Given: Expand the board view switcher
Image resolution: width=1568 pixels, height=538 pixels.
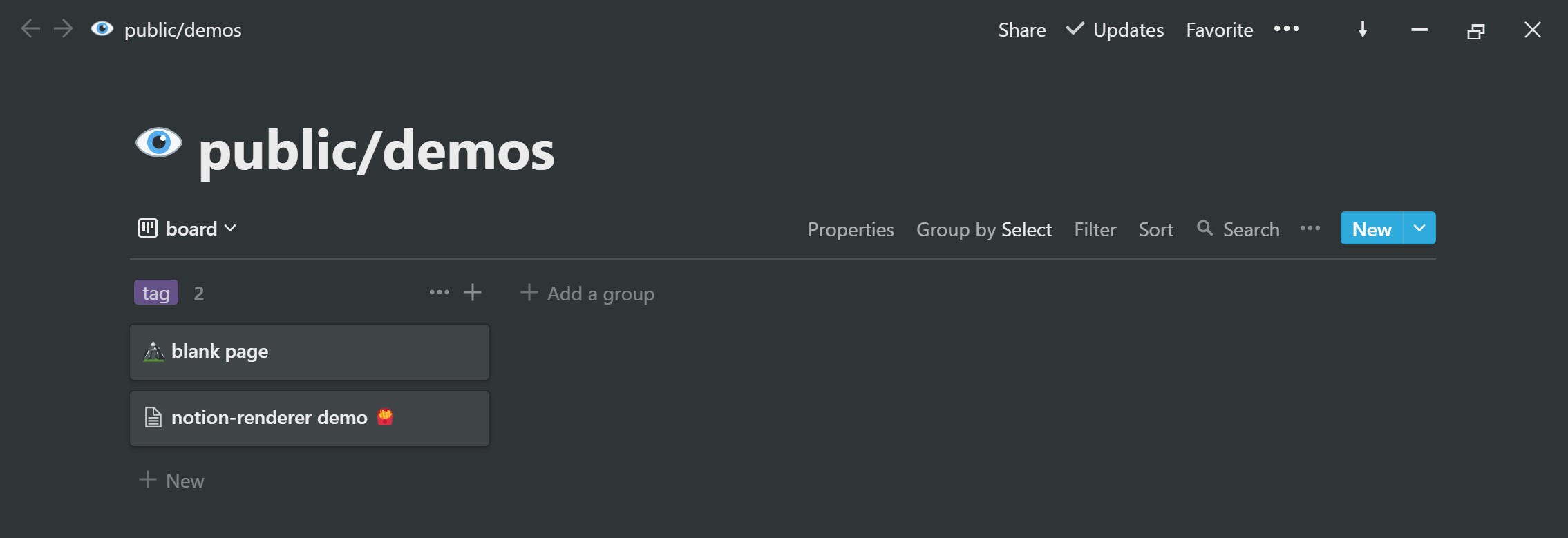Looking at the screenshot, I should click(188, 229).
